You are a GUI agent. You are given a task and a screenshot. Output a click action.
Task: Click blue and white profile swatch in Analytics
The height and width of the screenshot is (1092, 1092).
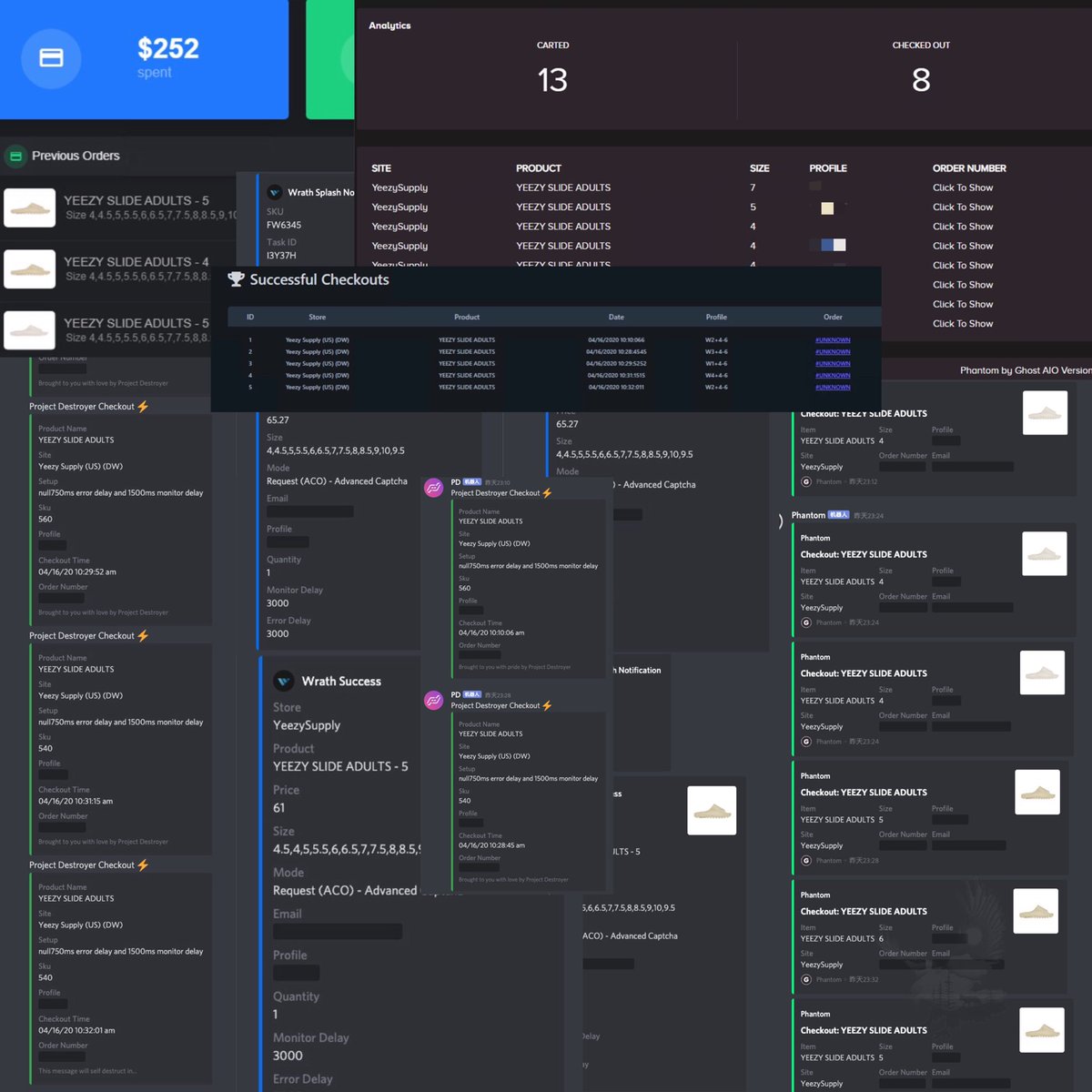coord(834,245)
